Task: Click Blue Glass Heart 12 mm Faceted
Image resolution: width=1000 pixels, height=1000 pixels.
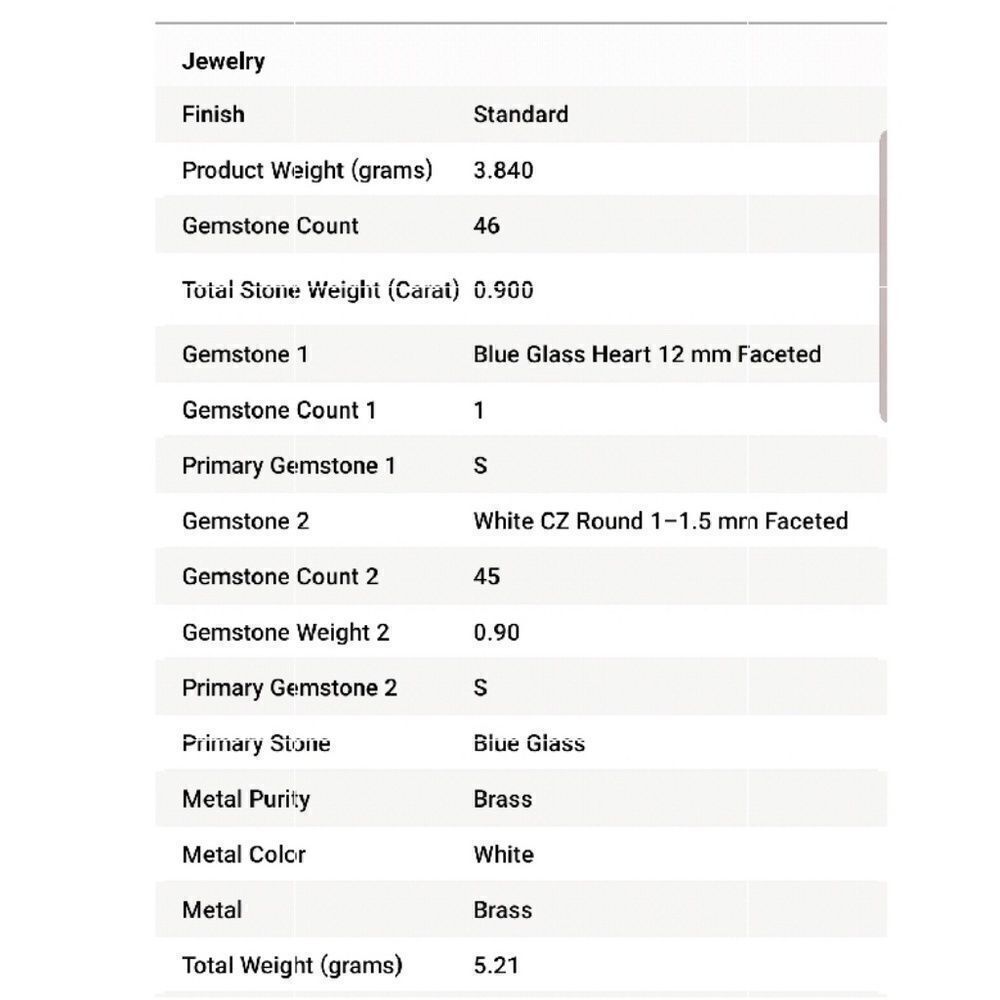Action: click(x=647, y=354)
